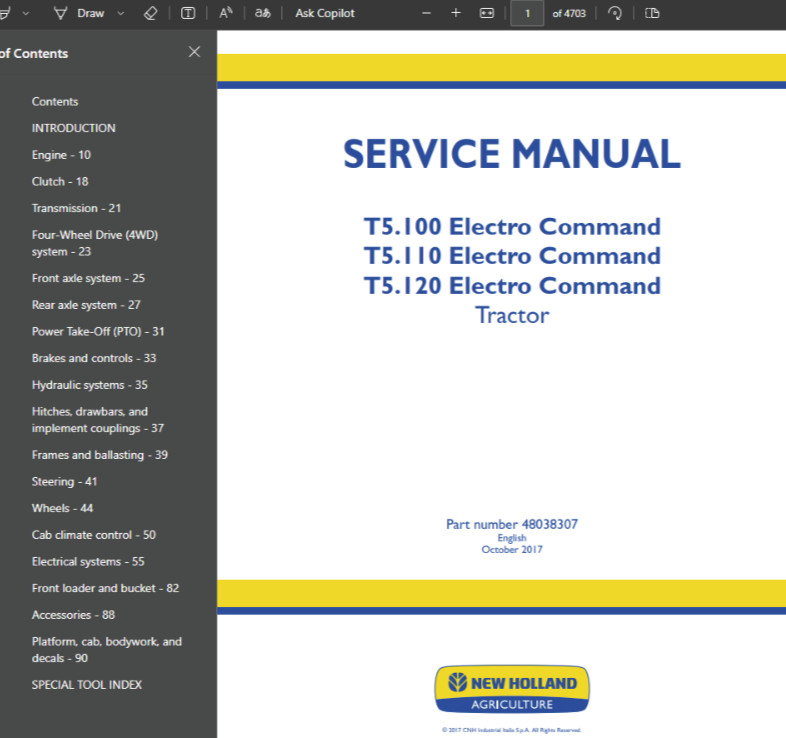The image size is (786, 738).
Task: Click the Fit to width icon
Action: 487,14
